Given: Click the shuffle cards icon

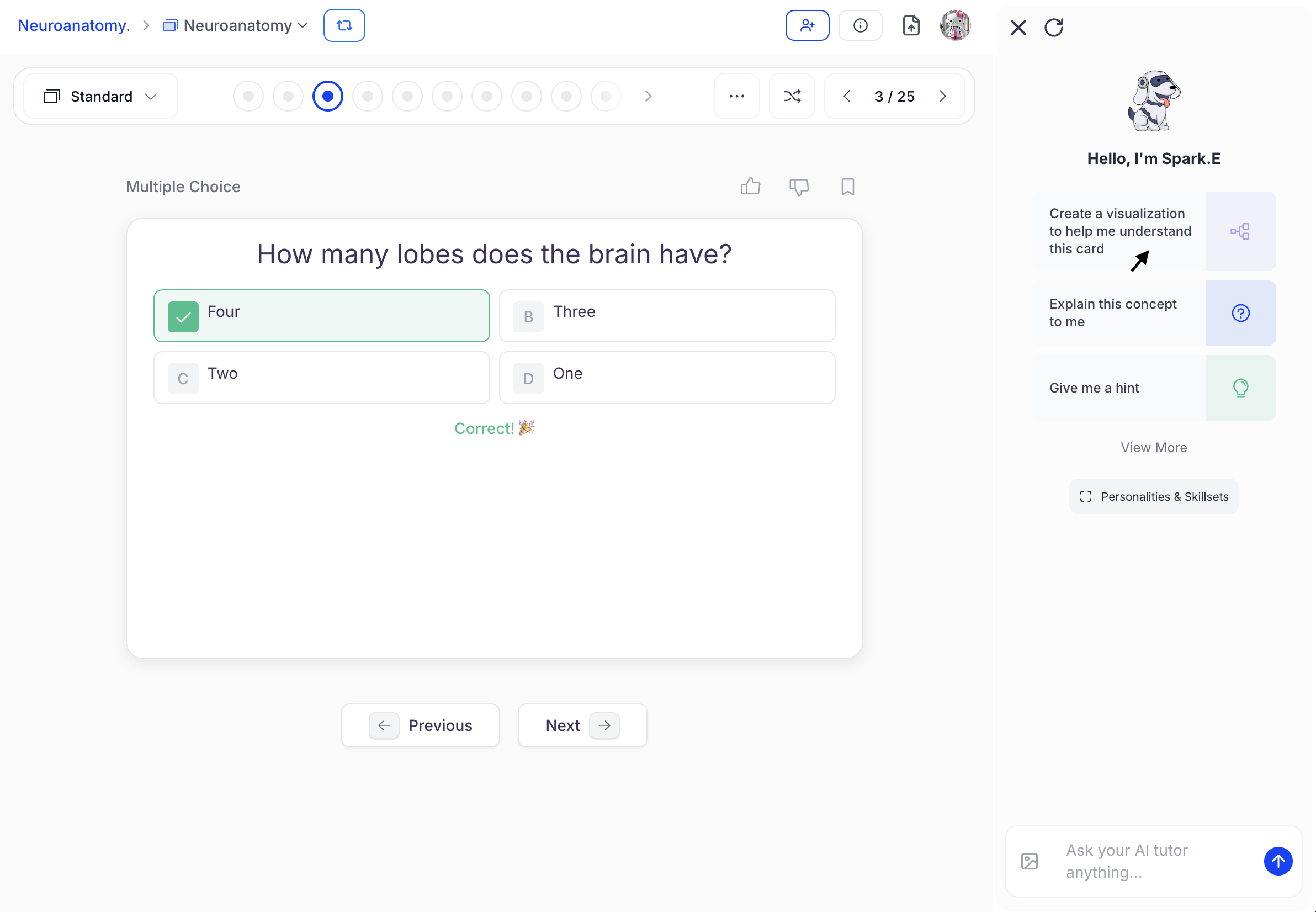Looking at the screenshot, I should tap(792, 96).
